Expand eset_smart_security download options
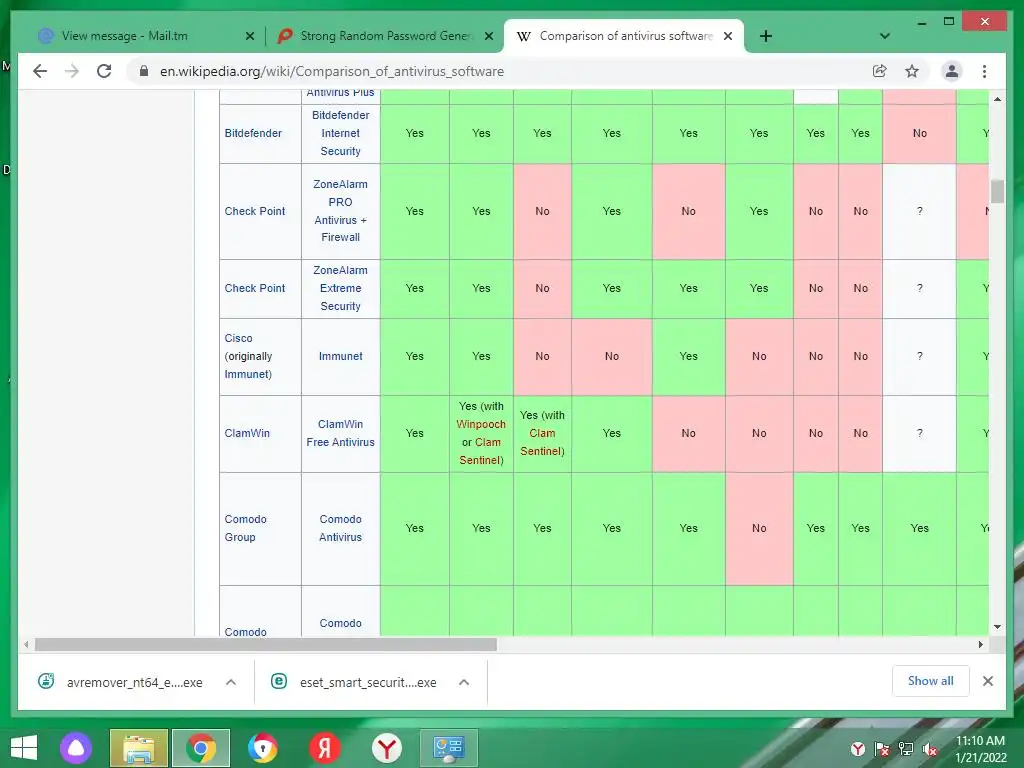Image resolution: width=1024 pixels, height=768 pixels. click(464, 682)
